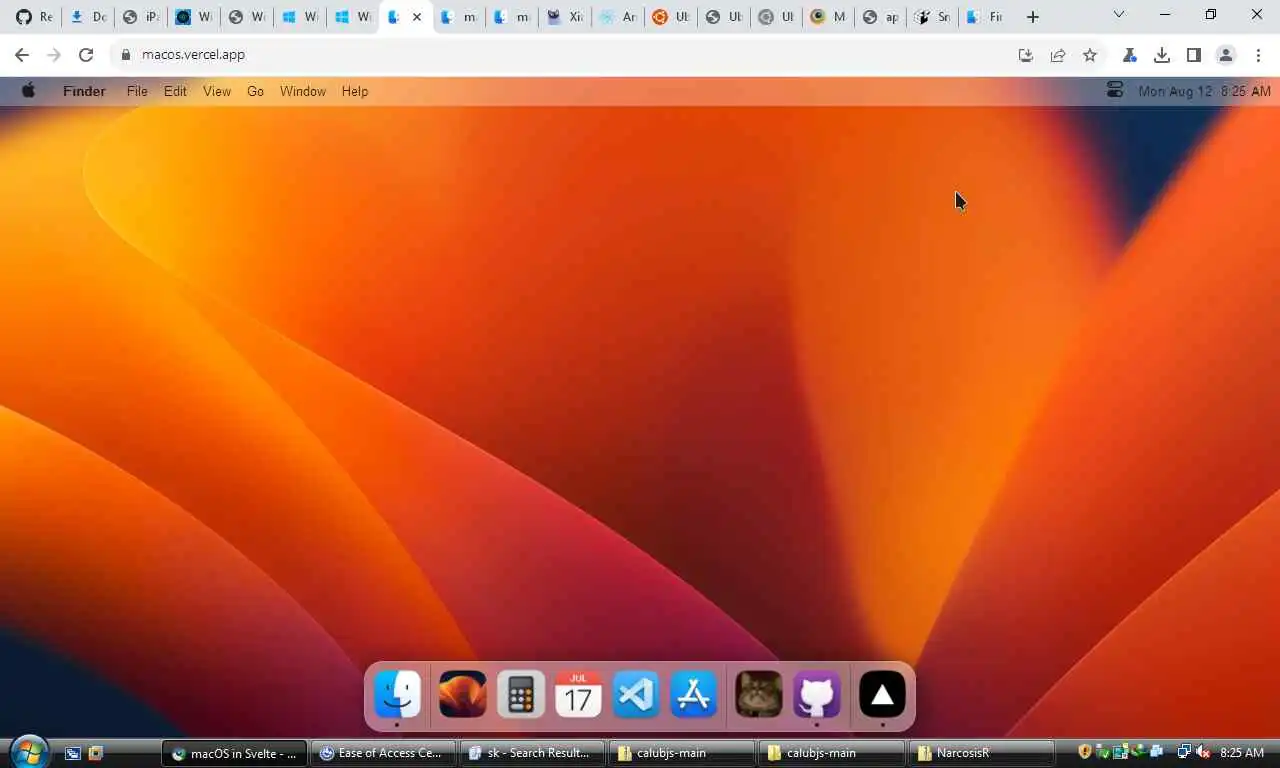Open the Ventura wallpaper app in dock
The image size is (1280, 768).
[x=463, y=694]
